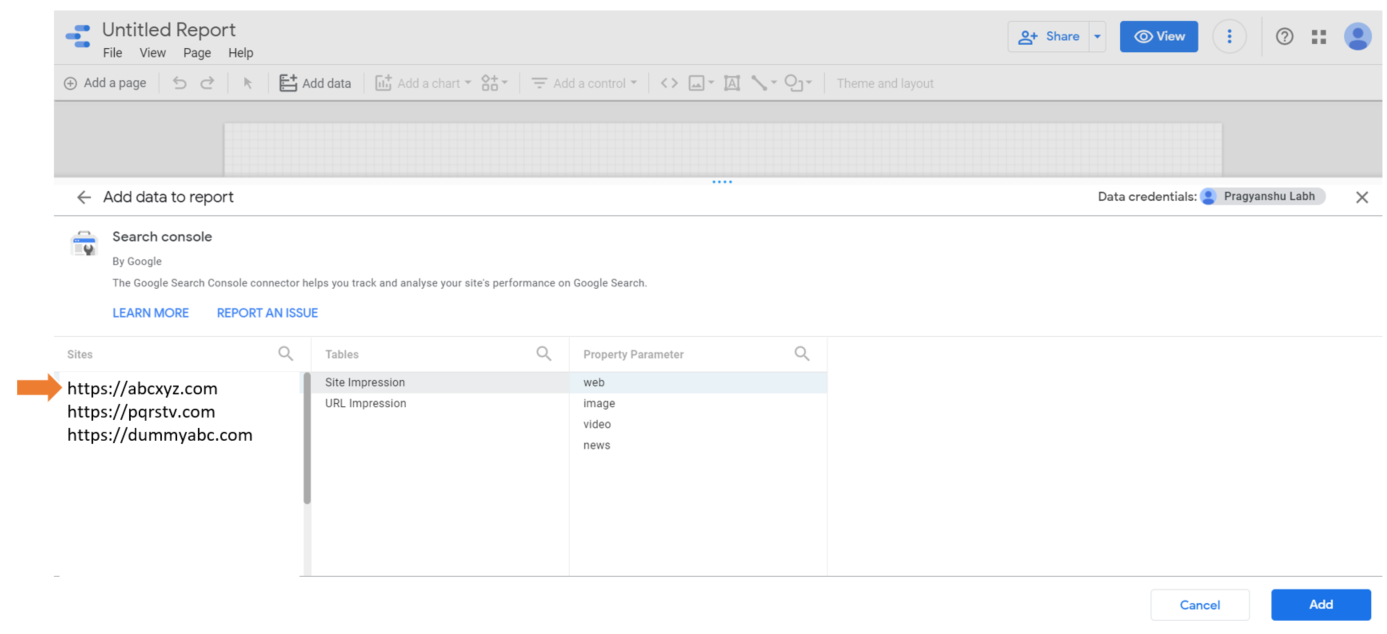Rename the Untitled Report title
Viewport: 1387px width, 634px height.
[x=169, y=29]
